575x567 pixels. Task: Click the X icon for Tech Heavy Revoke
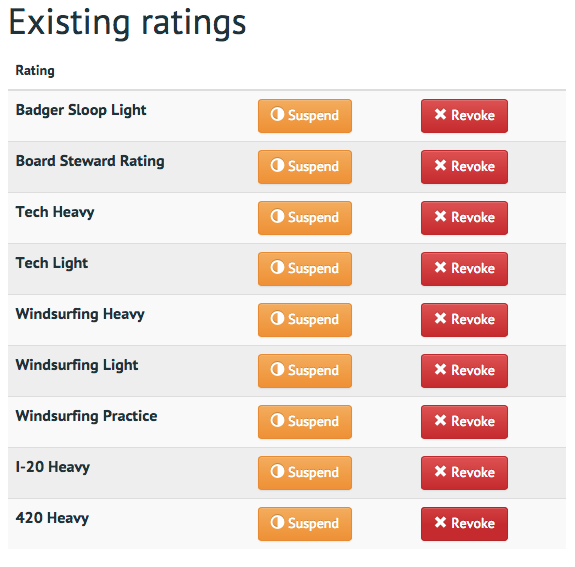click(440, 216)
